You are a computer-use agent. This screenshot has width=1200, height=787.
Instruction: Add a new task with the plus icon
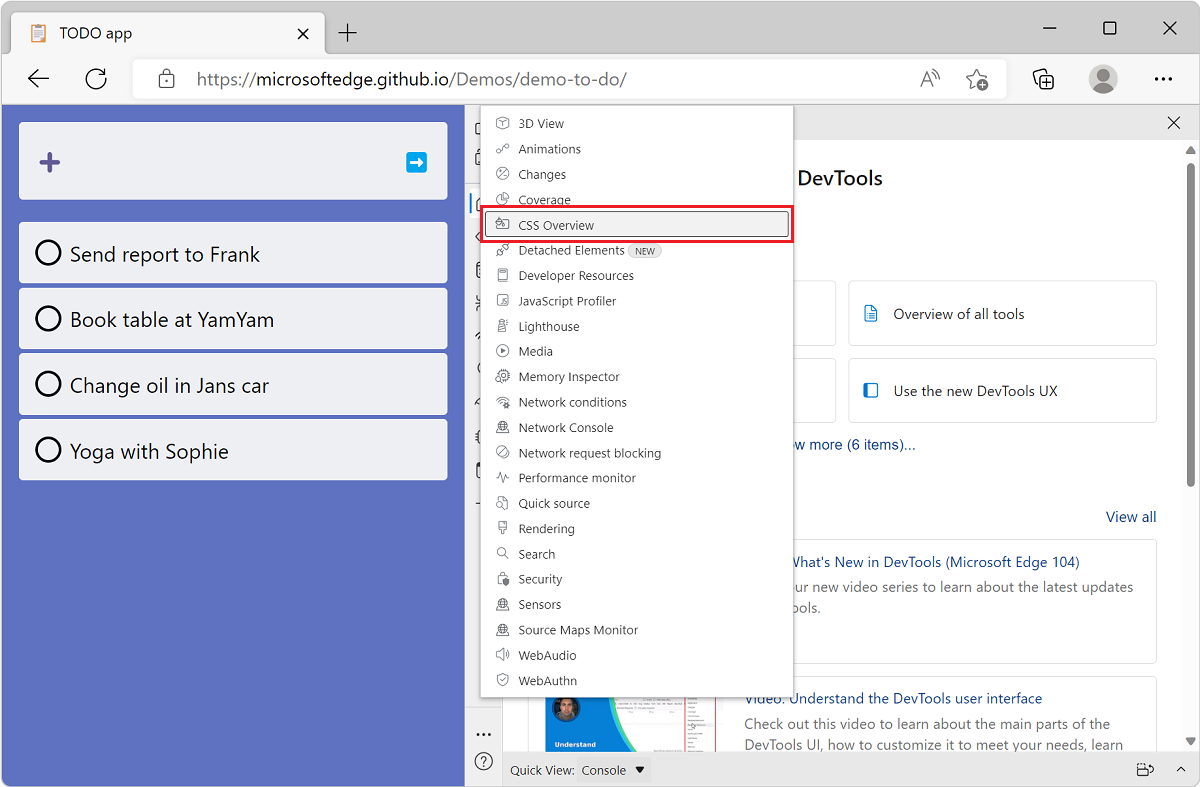click(49, 161)
